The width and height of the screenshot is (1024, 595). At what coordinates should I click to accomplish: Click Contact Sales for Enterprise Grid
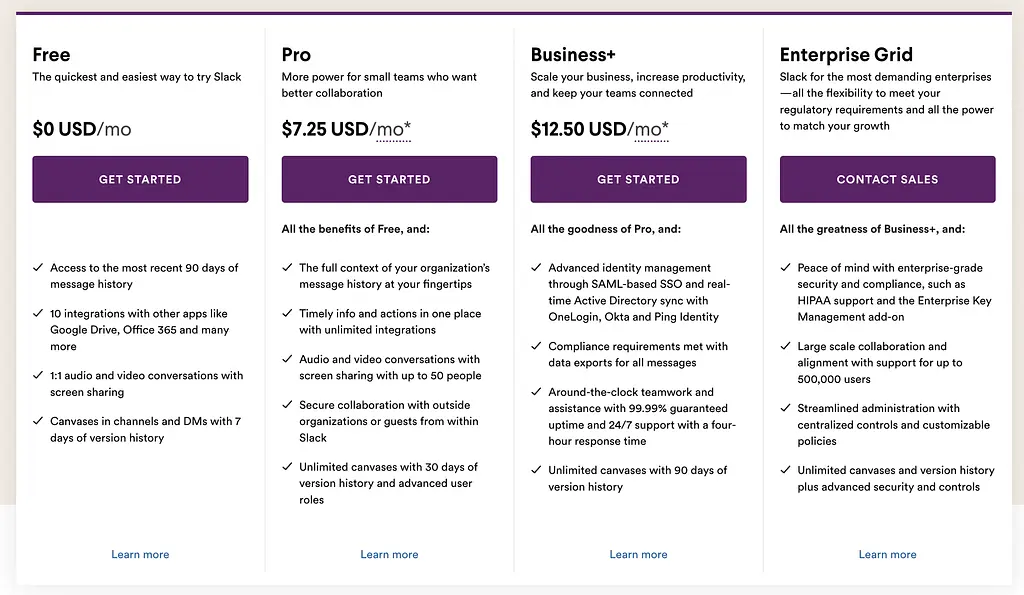(x=888, y=179)
